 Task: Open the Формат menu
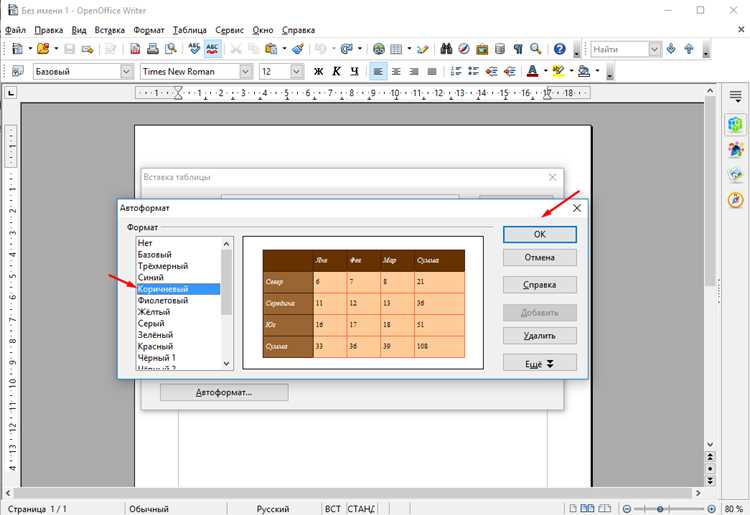click(x=149, y=30)
